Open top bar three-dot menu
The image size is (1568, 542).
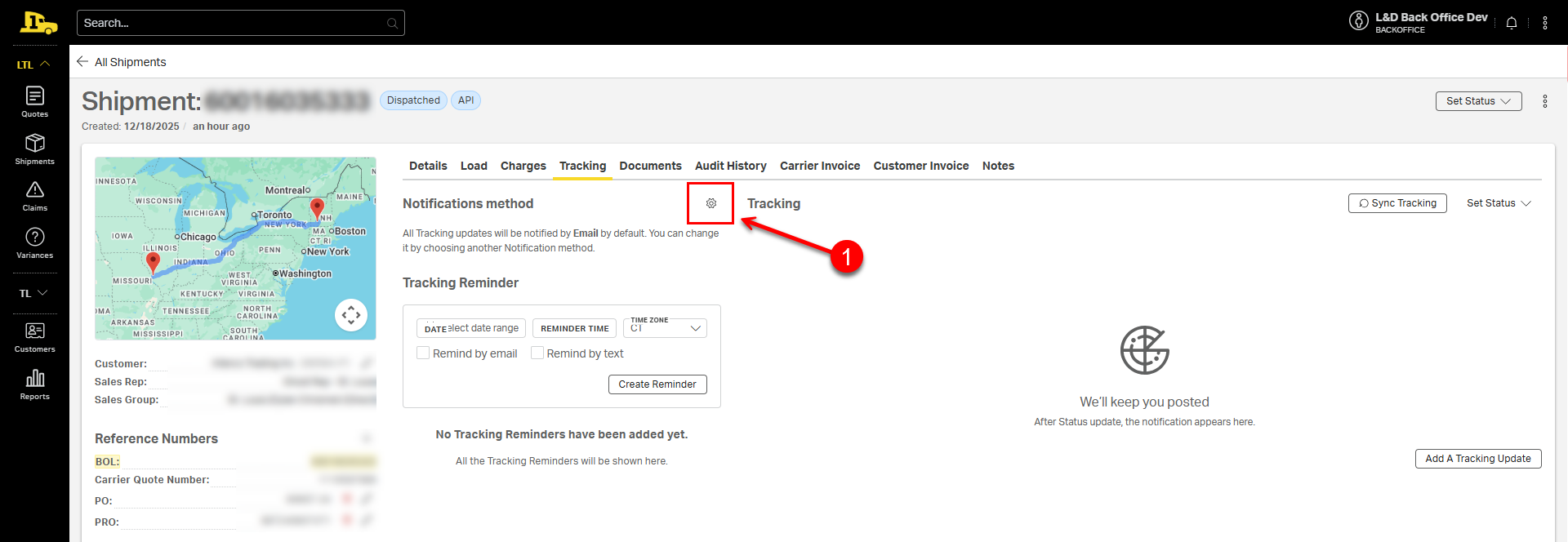1544,23
